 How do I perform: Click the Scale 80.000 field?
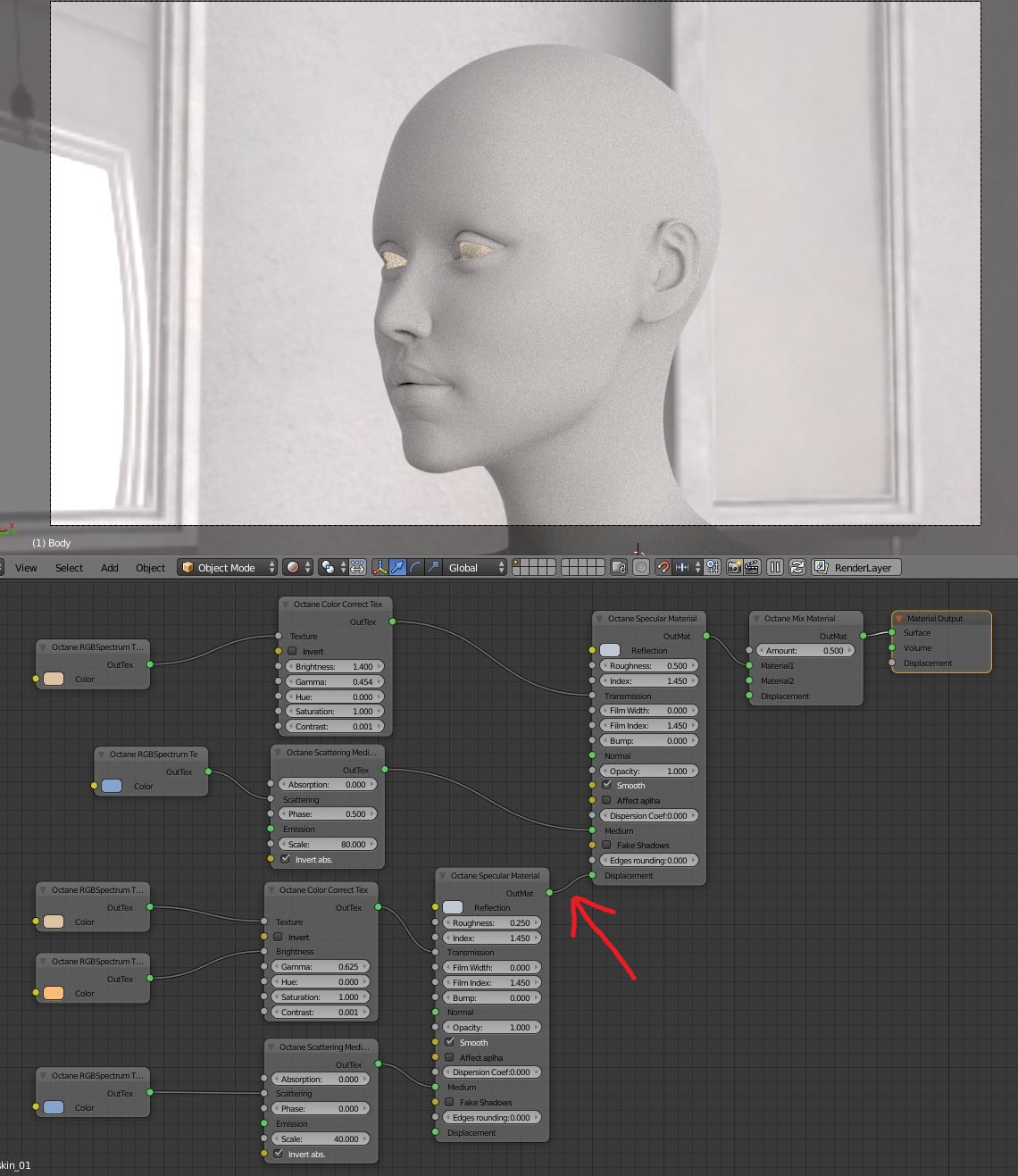(328, 844)
